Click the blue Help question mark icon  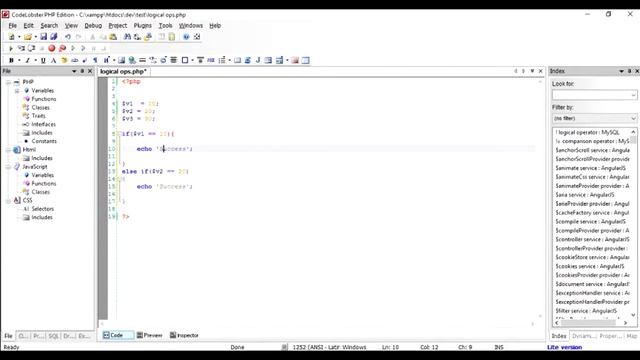pos(186,37)
